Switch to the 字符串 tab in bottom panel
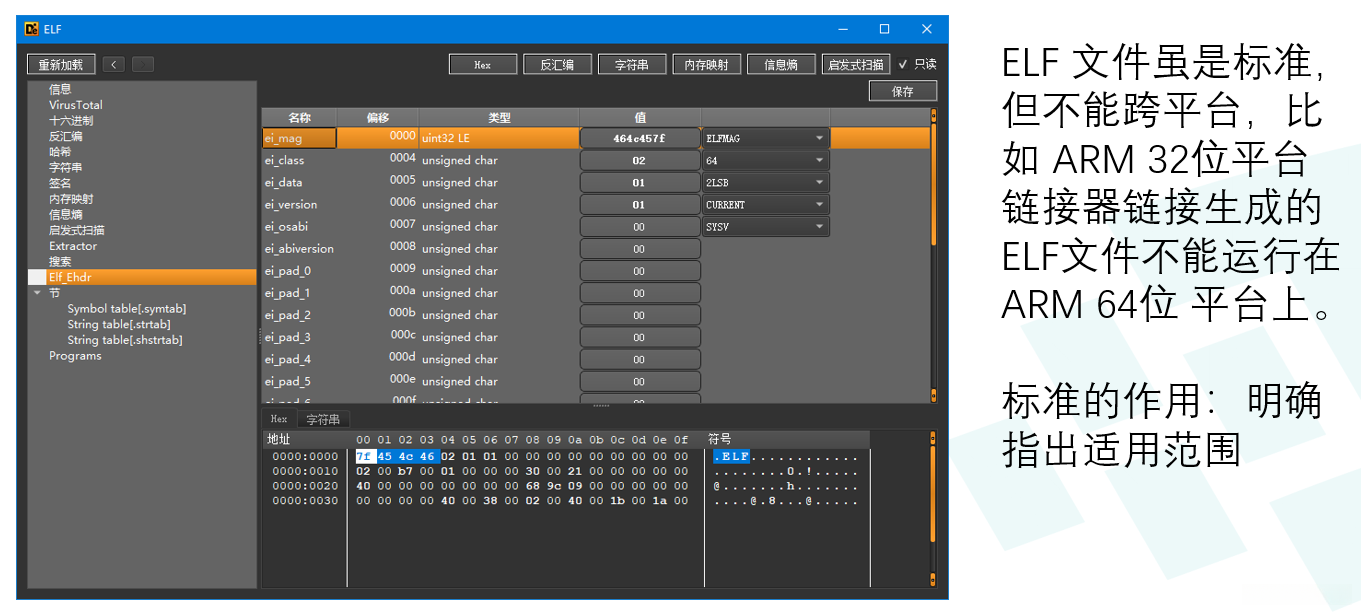1361x614 pixels. pos(323,419)
